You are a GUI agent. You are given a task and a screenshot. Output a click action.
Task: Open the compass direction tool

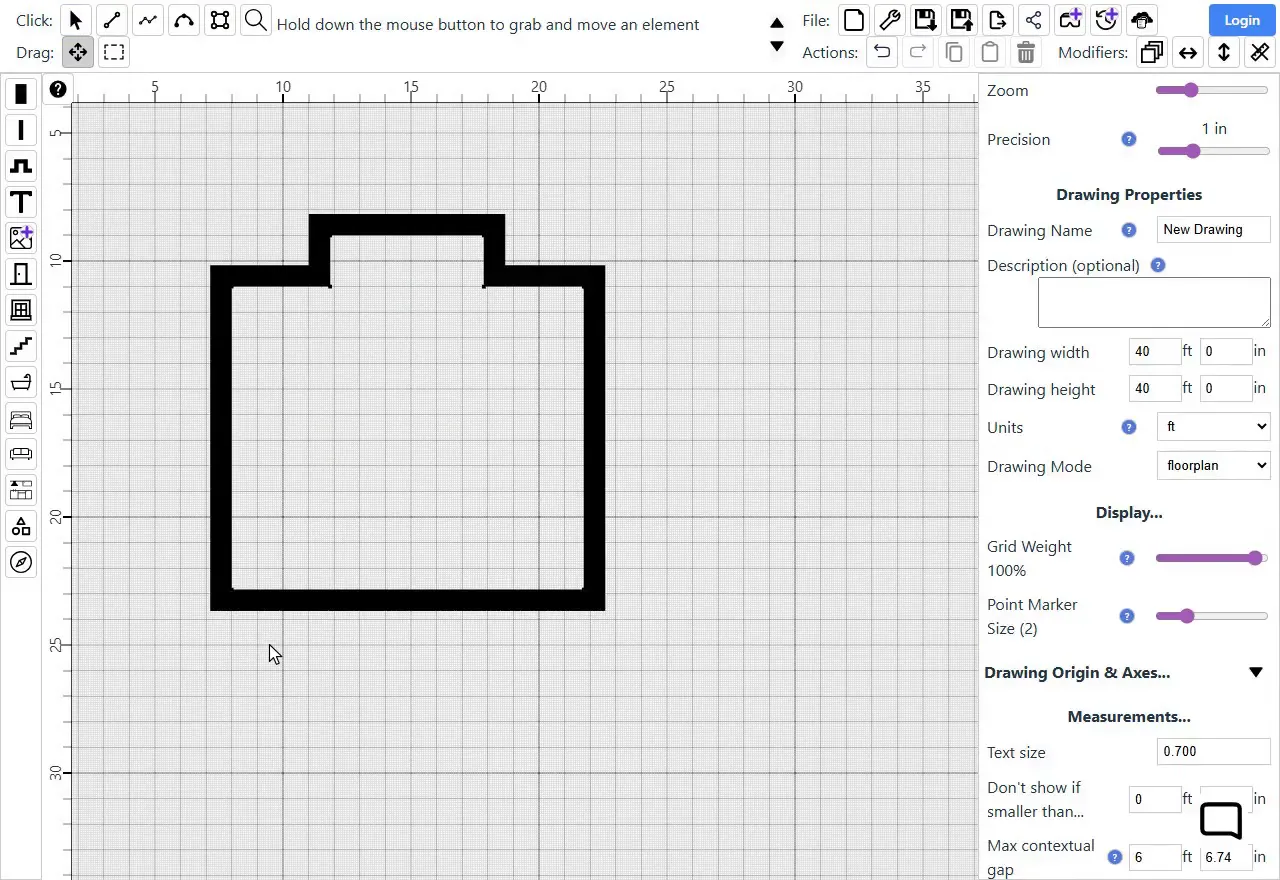click(21, 562)
